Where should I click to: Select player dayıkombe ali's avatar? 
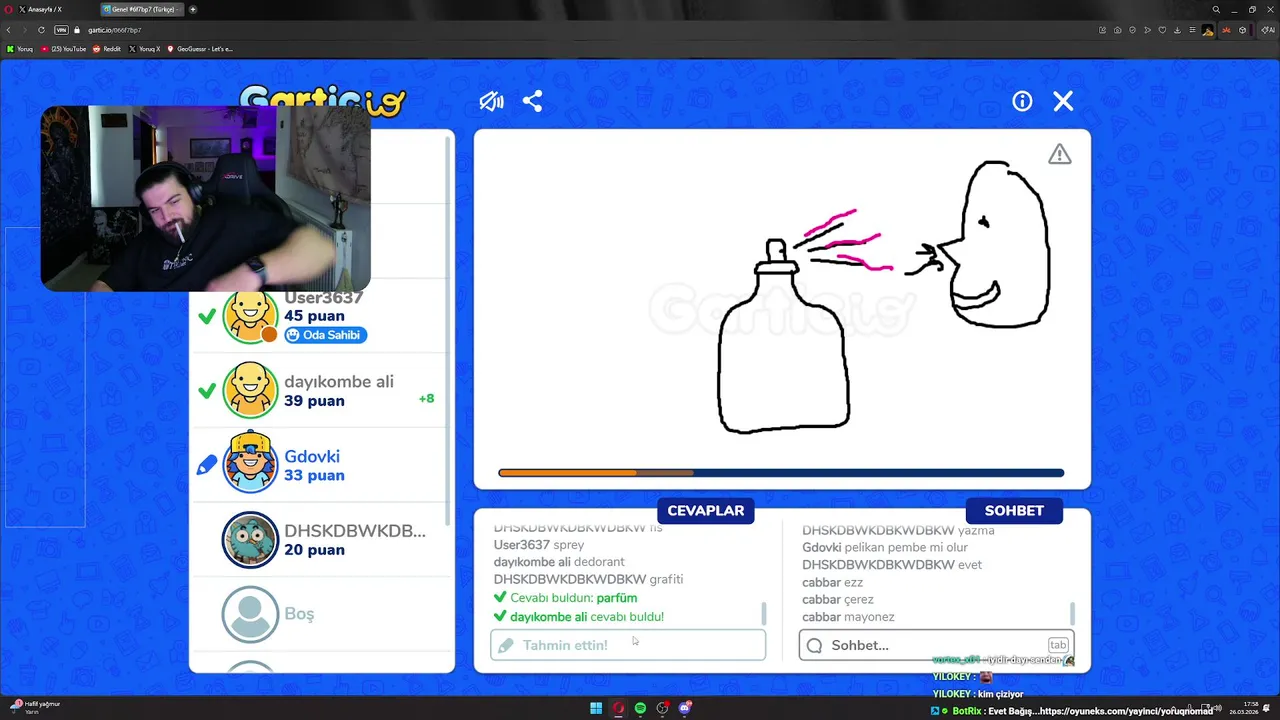249,390
